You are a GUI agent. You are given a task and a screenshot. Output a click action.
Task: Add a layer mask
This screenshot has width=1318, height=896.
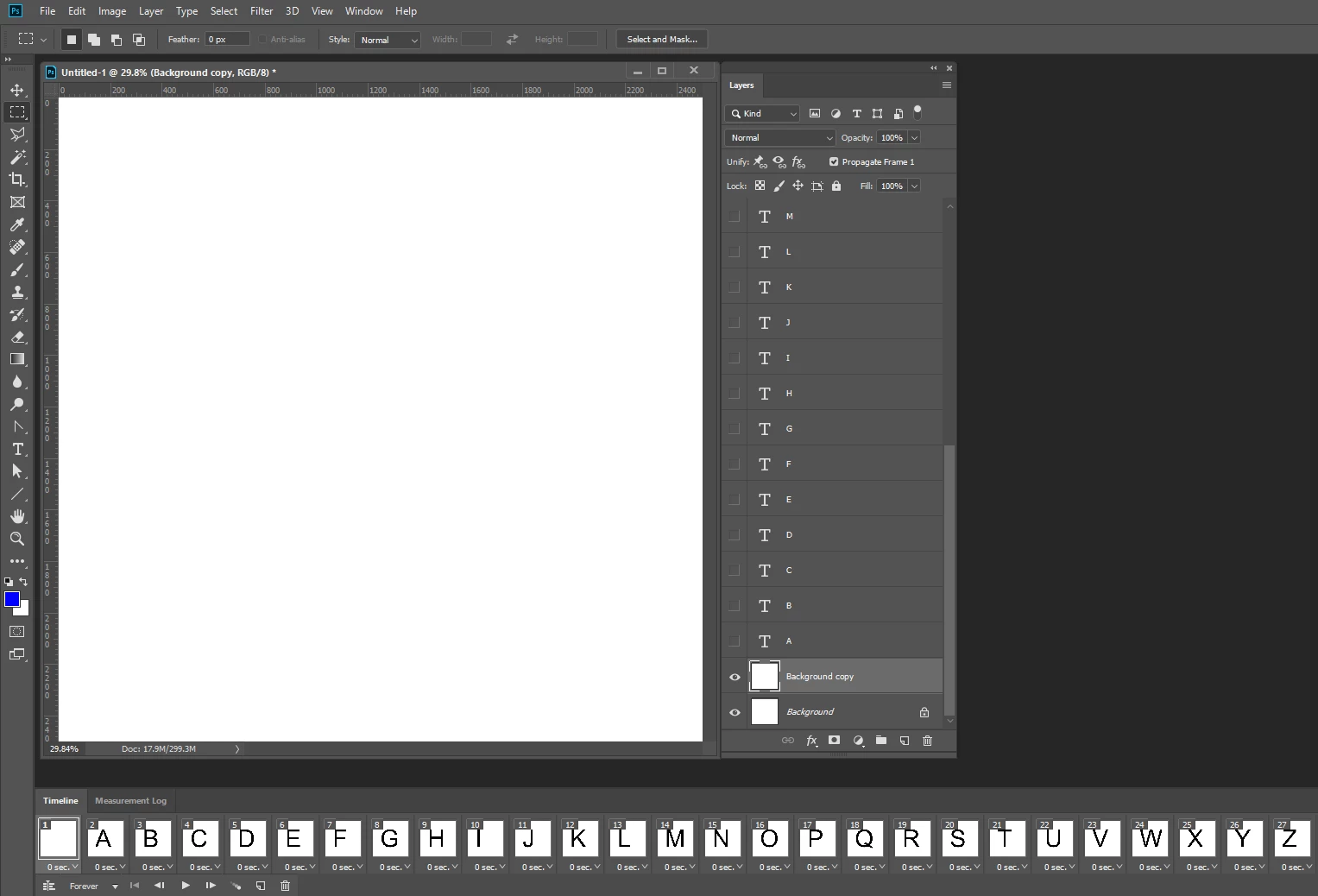(x=834, y=741)
